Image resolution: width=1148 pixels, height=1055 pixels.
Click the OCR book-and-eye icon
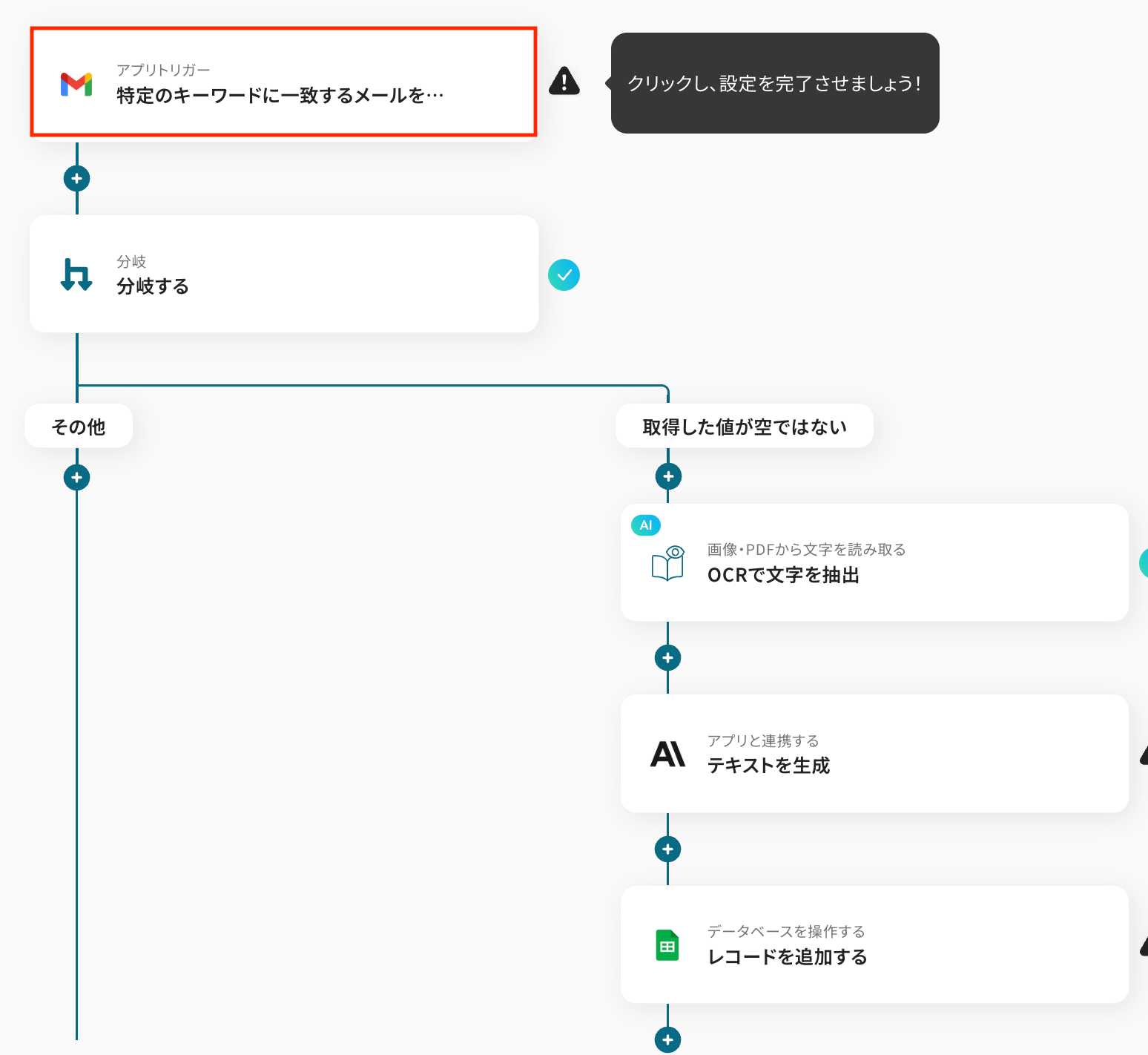pos(667,563)
